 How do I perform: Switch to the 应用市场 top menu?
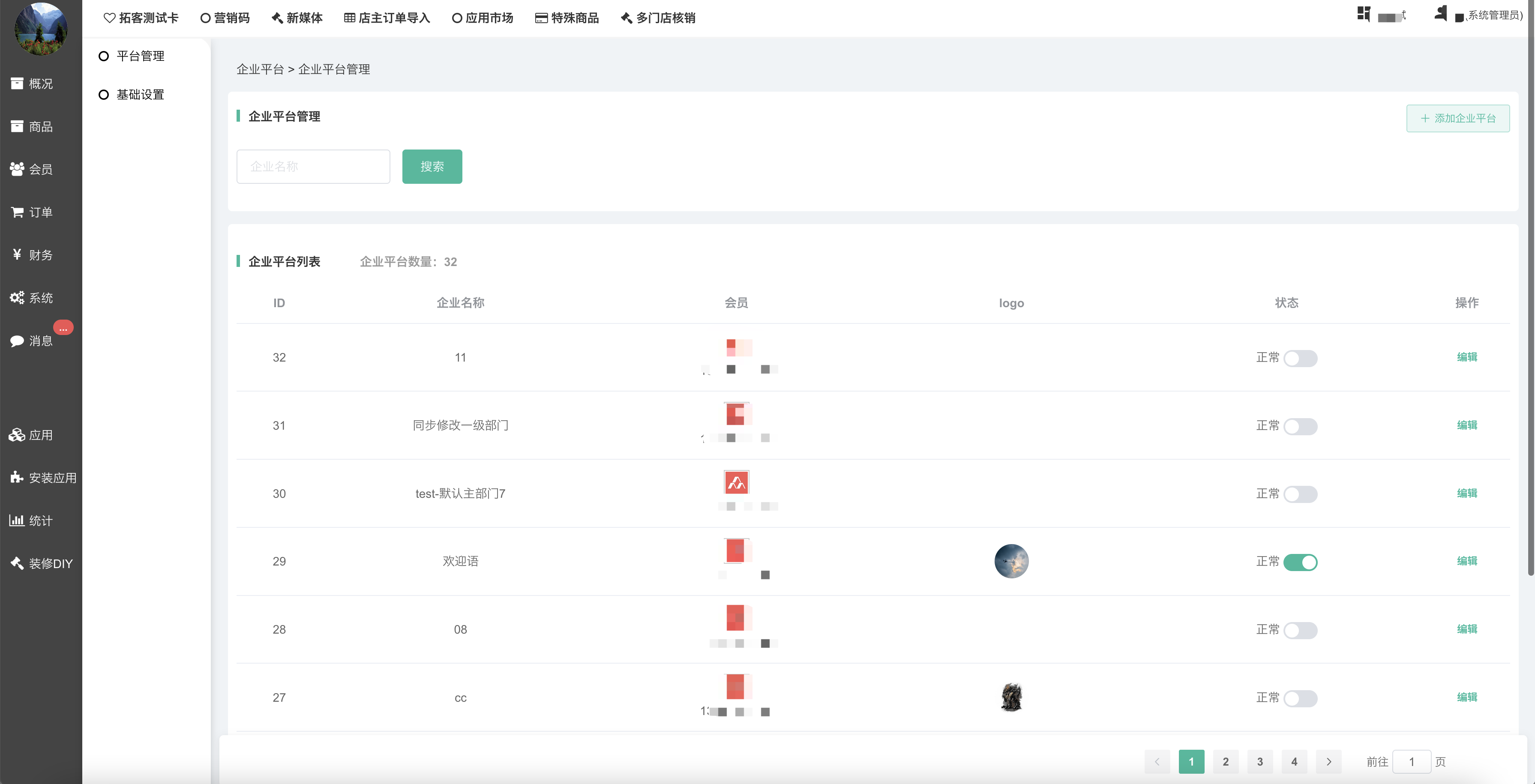482,18
